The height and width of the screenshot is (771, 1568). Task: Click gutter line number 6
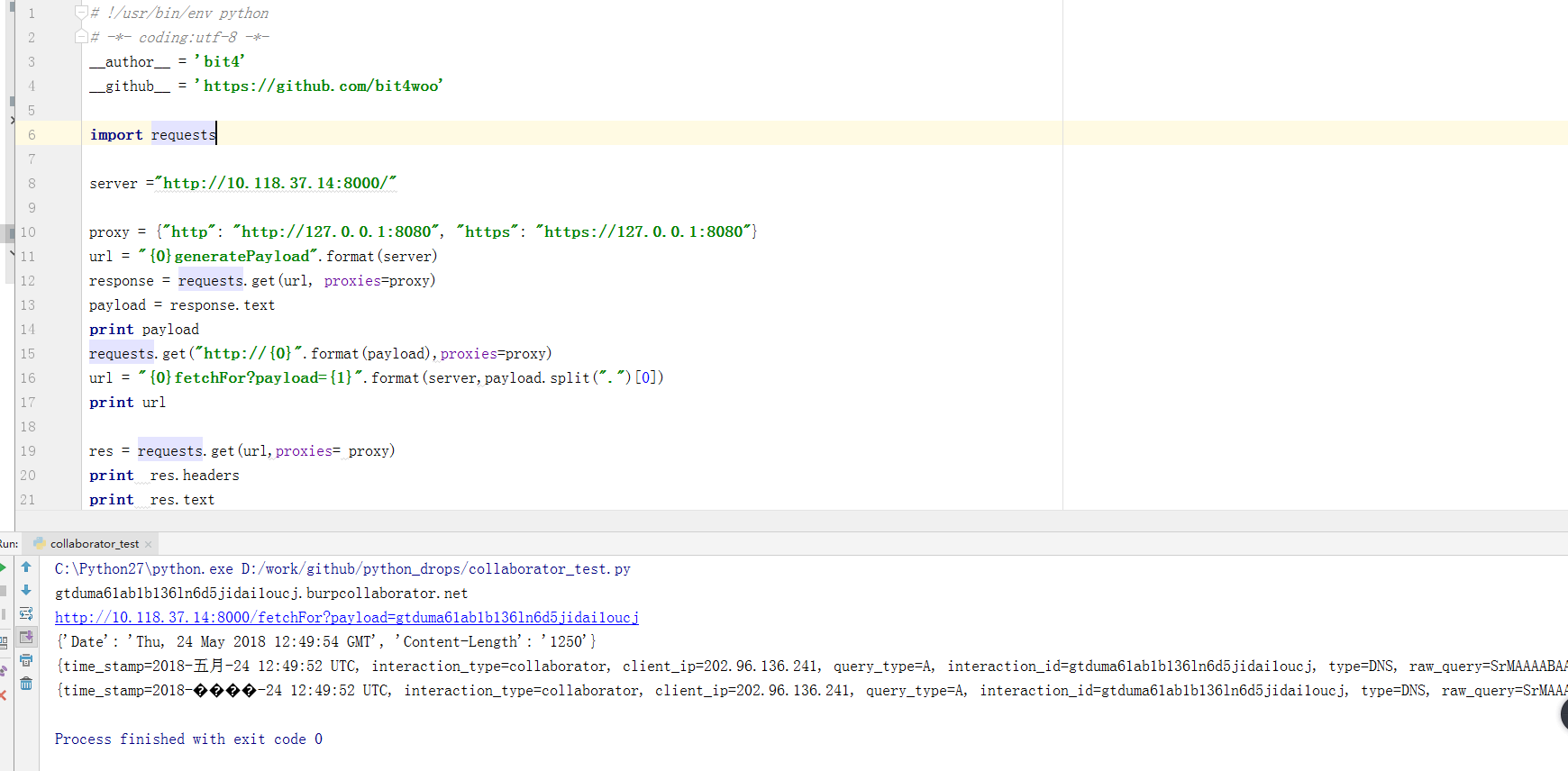[32, 135]
